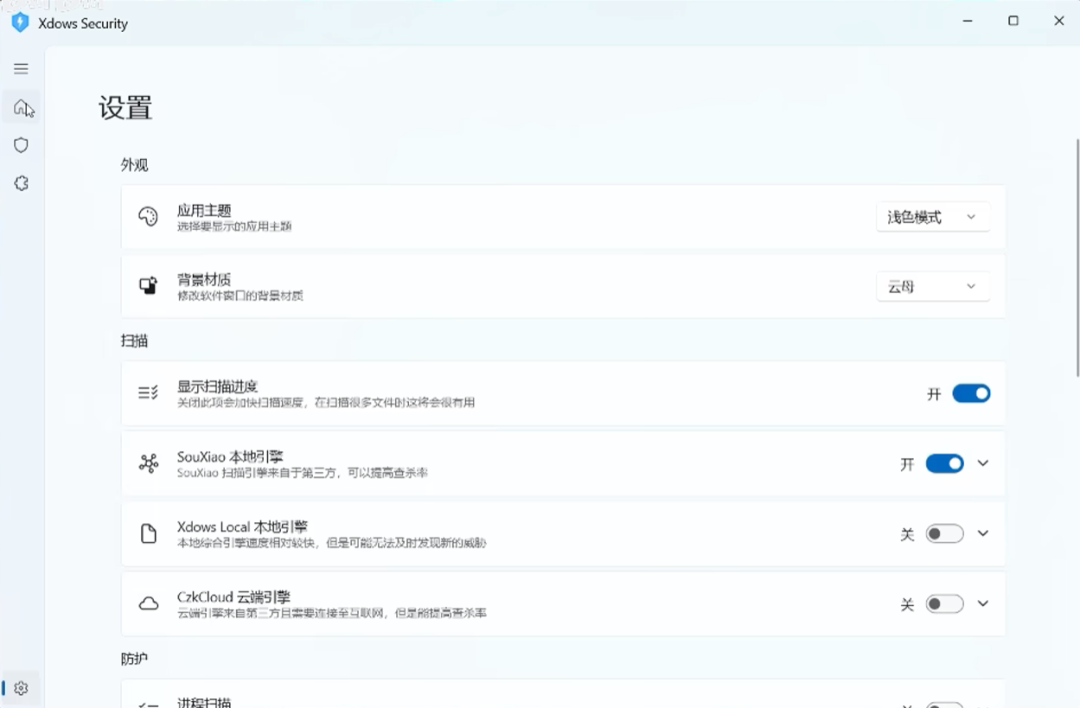Click the 背景材质 setting title
Screen dimensions: 1080x708
click(204, 279)
